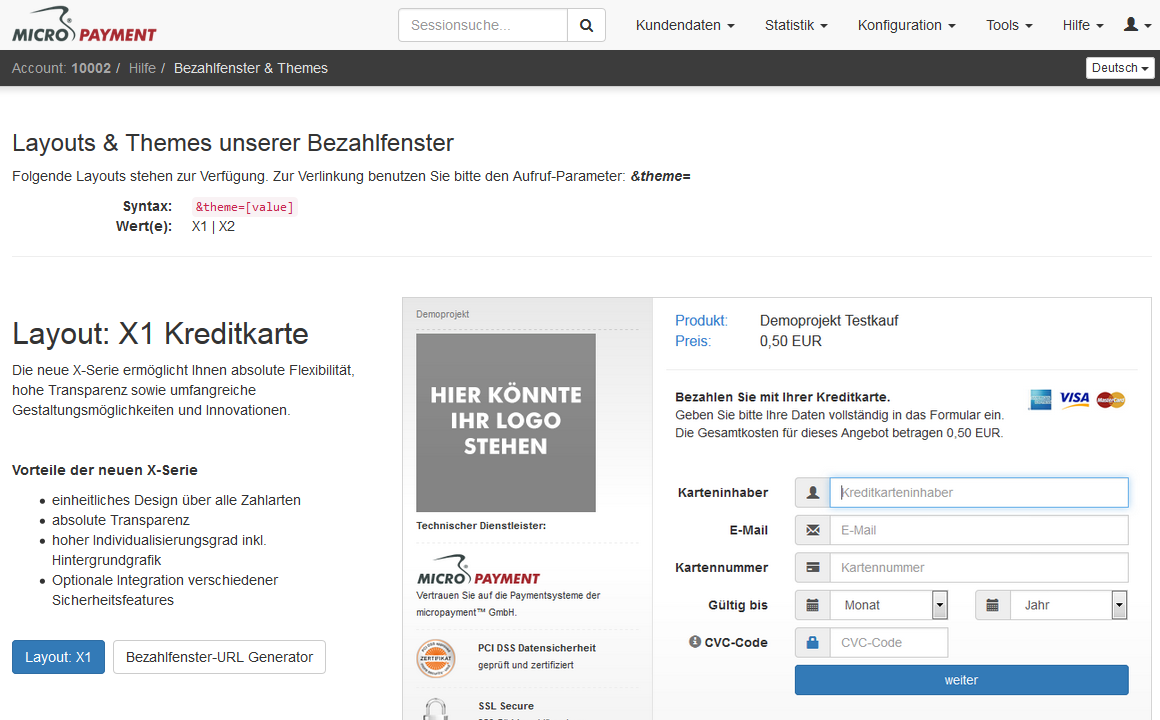Image resolution: width=1160 pixels, height=720 pixels.
Task: Open the Monat dropdown
Action: 888,605
